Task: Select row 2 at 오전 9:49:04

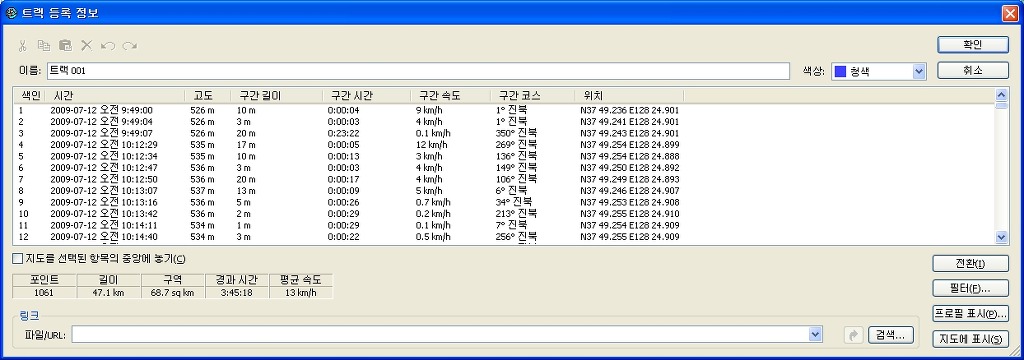Action: coord(504,122)
